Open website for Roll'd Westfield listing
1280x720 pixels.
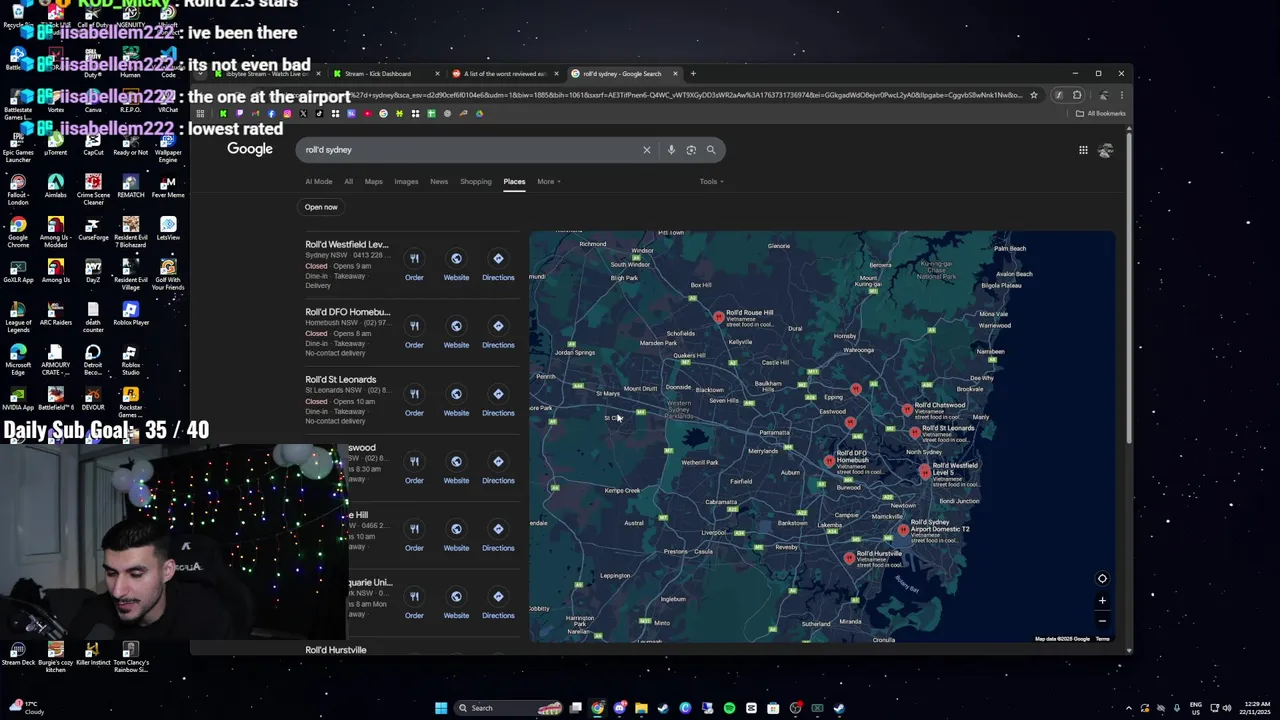click(x=456, y=266)
